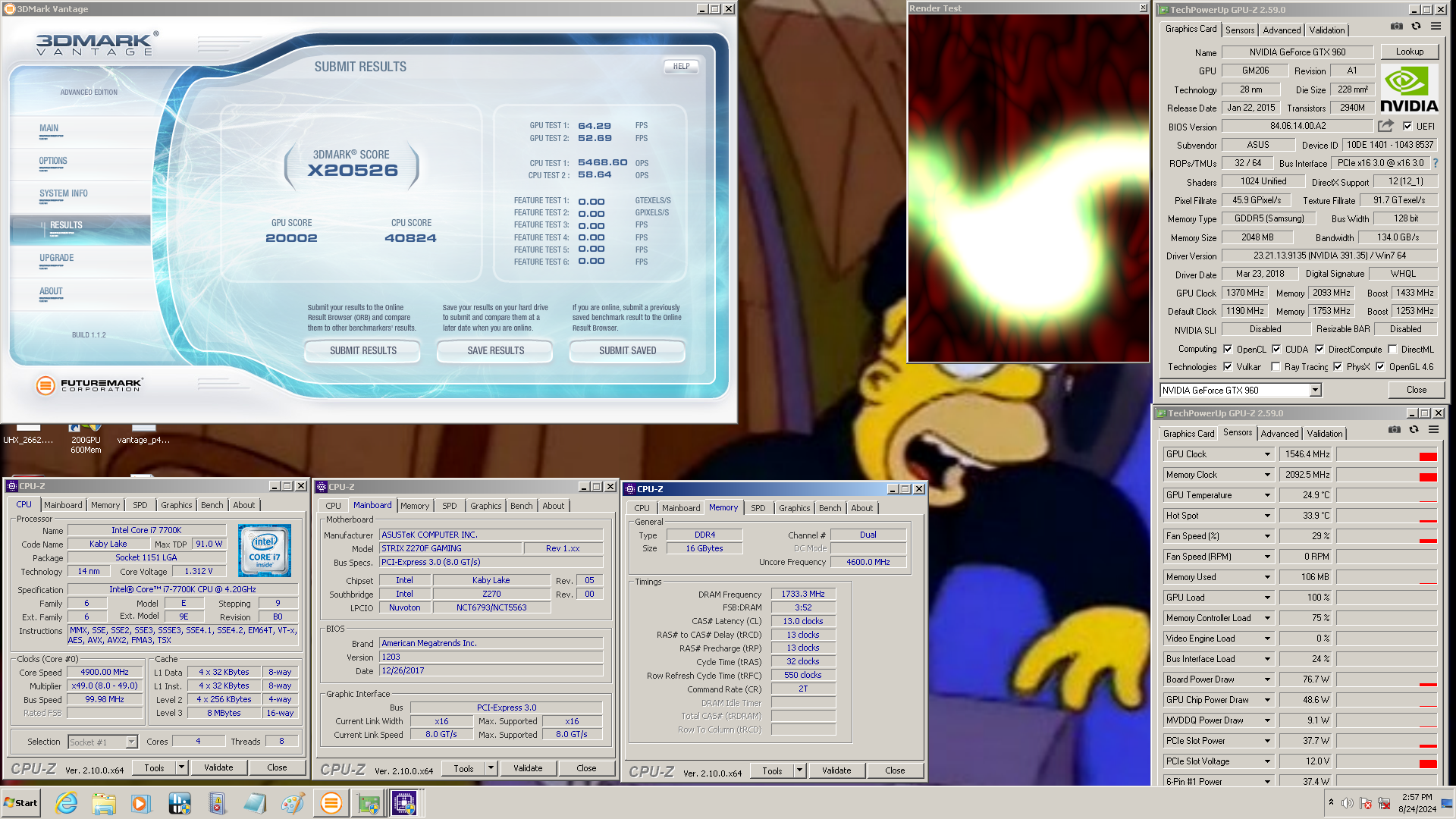Expand the Hot Spot sensor dropdown
The width and height of the screenshot is (1456, 819).
click(1266, 516)
